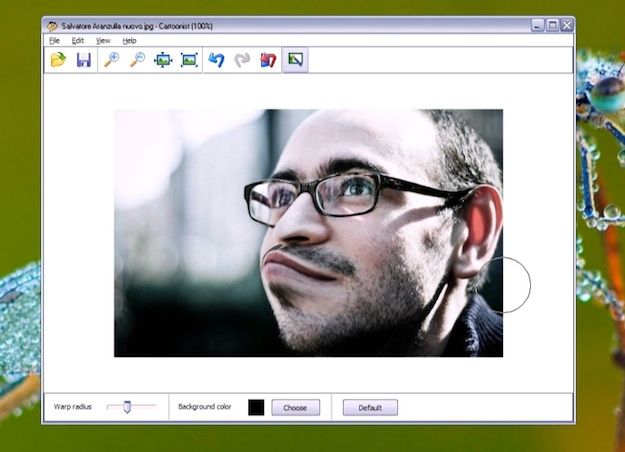Image resolution: width=625 pixels, height=452 pixels.
Task: Open the File menu
Action: pos(54,41)
